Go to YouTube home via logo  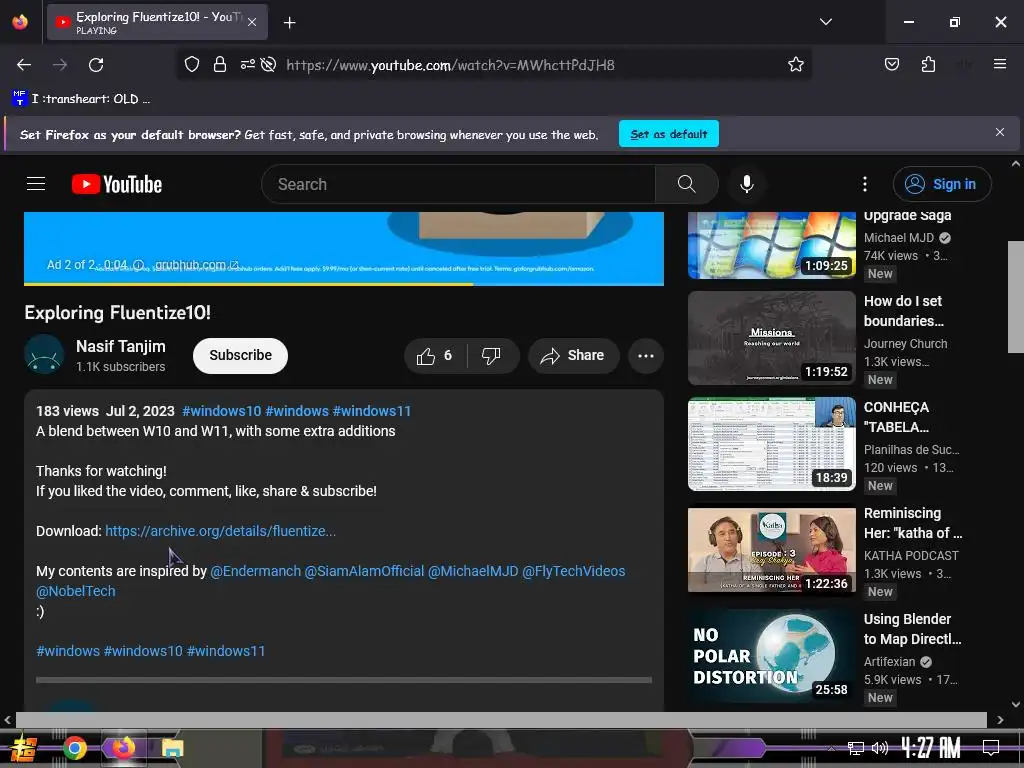(x=117, y=184)
